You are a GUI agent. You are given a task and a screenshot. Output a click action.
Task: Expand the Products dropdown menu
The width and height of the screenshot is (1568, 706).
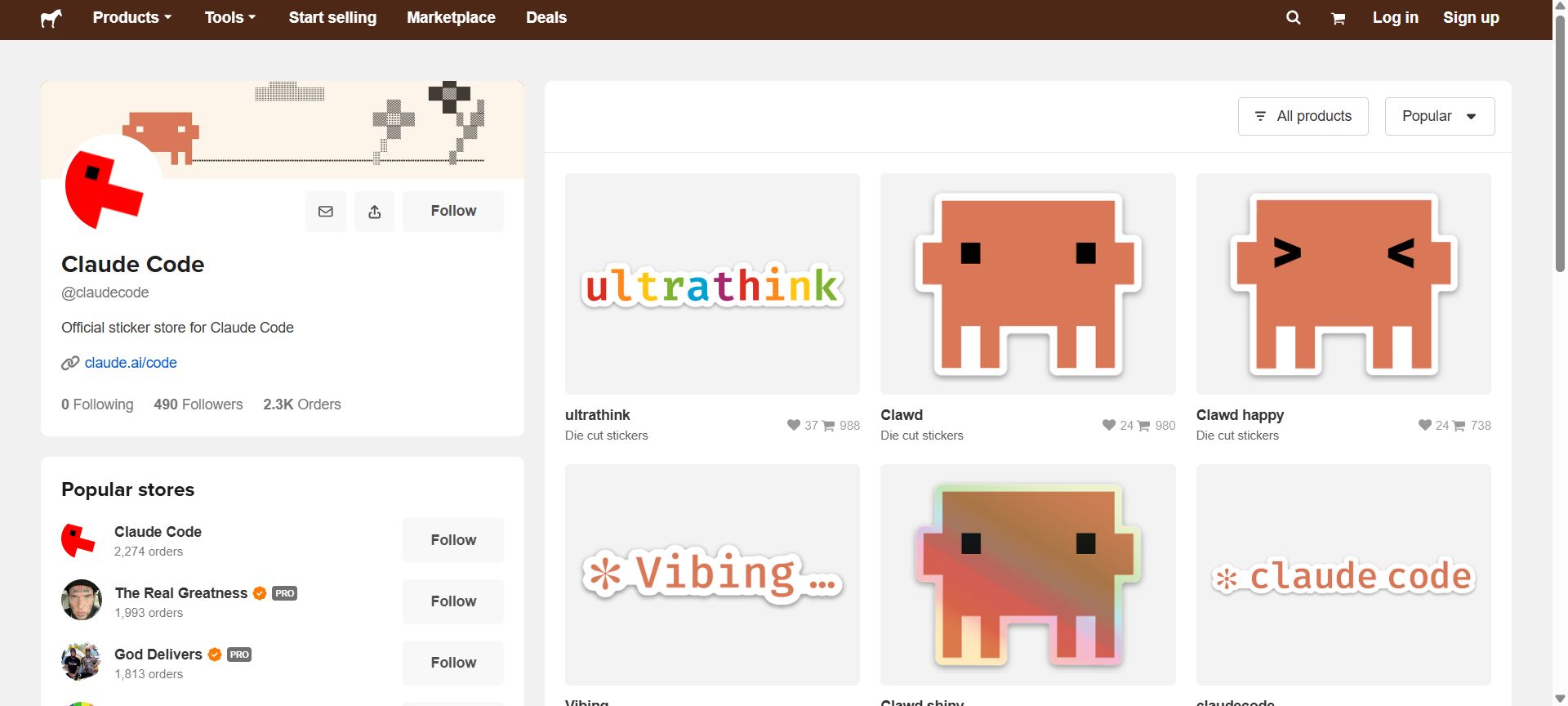point(131,18)
